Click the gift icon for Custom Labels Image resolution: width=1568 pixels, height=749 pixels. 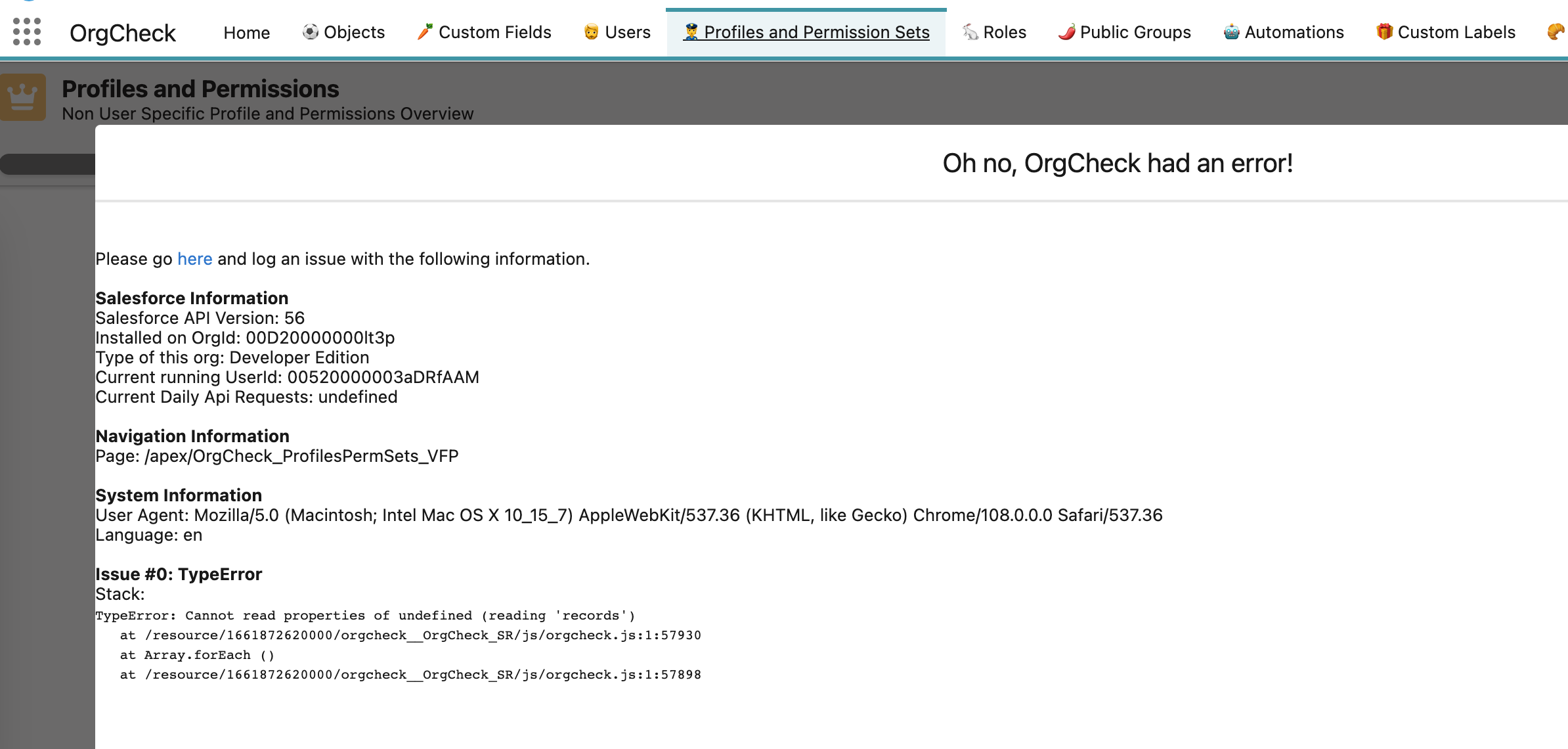1382,31
